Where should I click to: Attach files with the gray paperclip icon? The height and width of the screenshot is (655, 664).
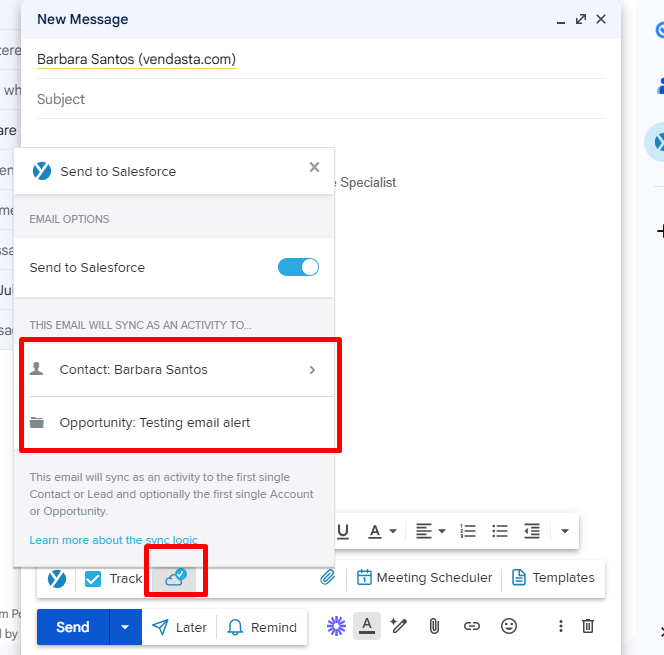click(x=434, y=626)
